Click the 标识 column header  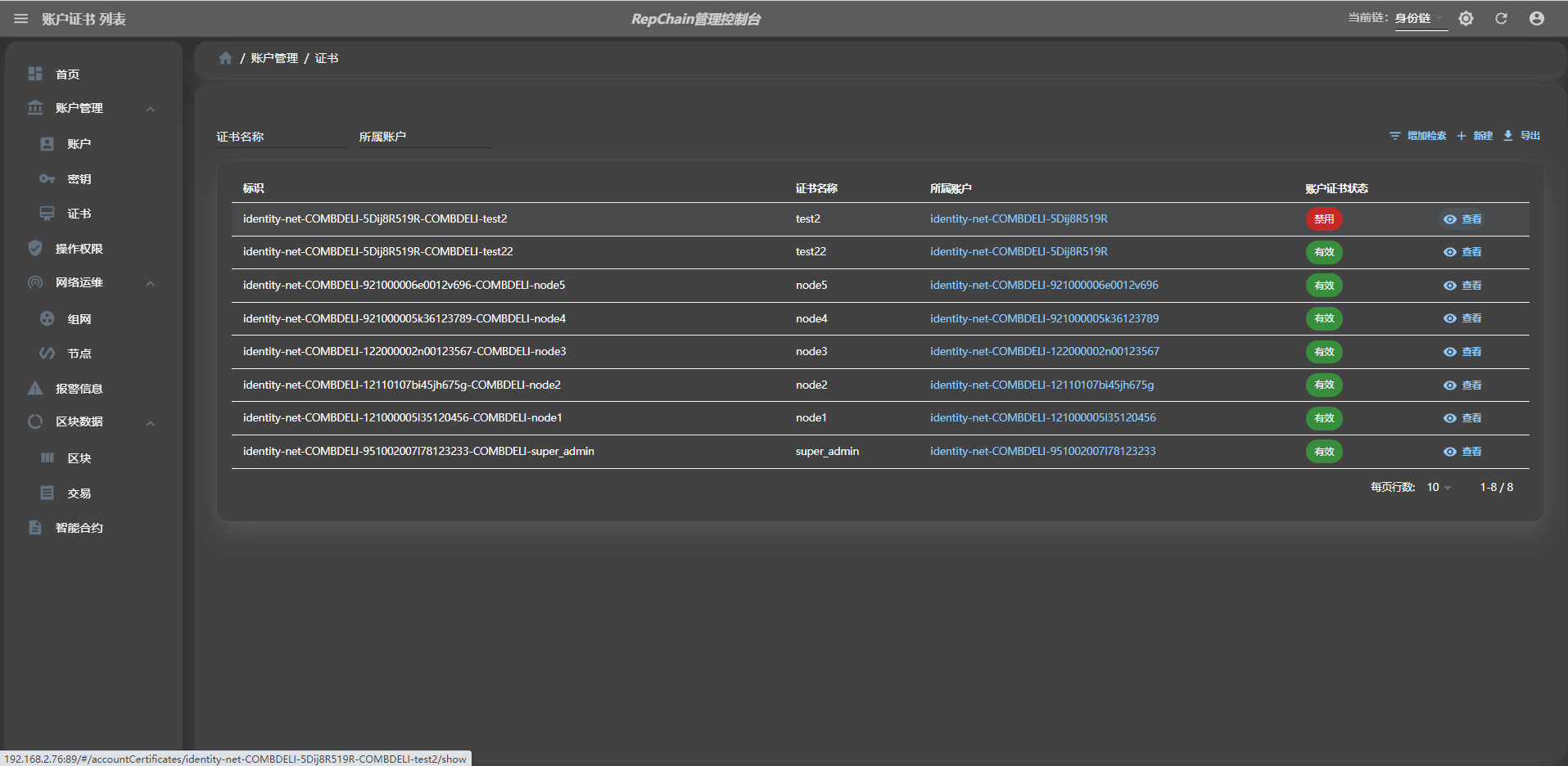(253, 188)
